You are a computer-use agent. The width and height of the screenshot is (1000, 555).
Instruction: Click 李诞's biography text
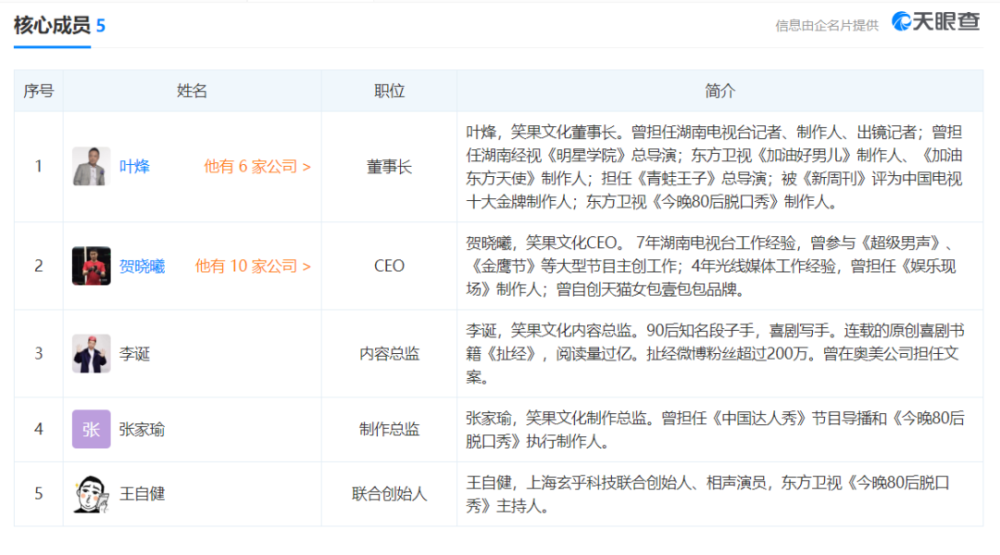point(715,354)
